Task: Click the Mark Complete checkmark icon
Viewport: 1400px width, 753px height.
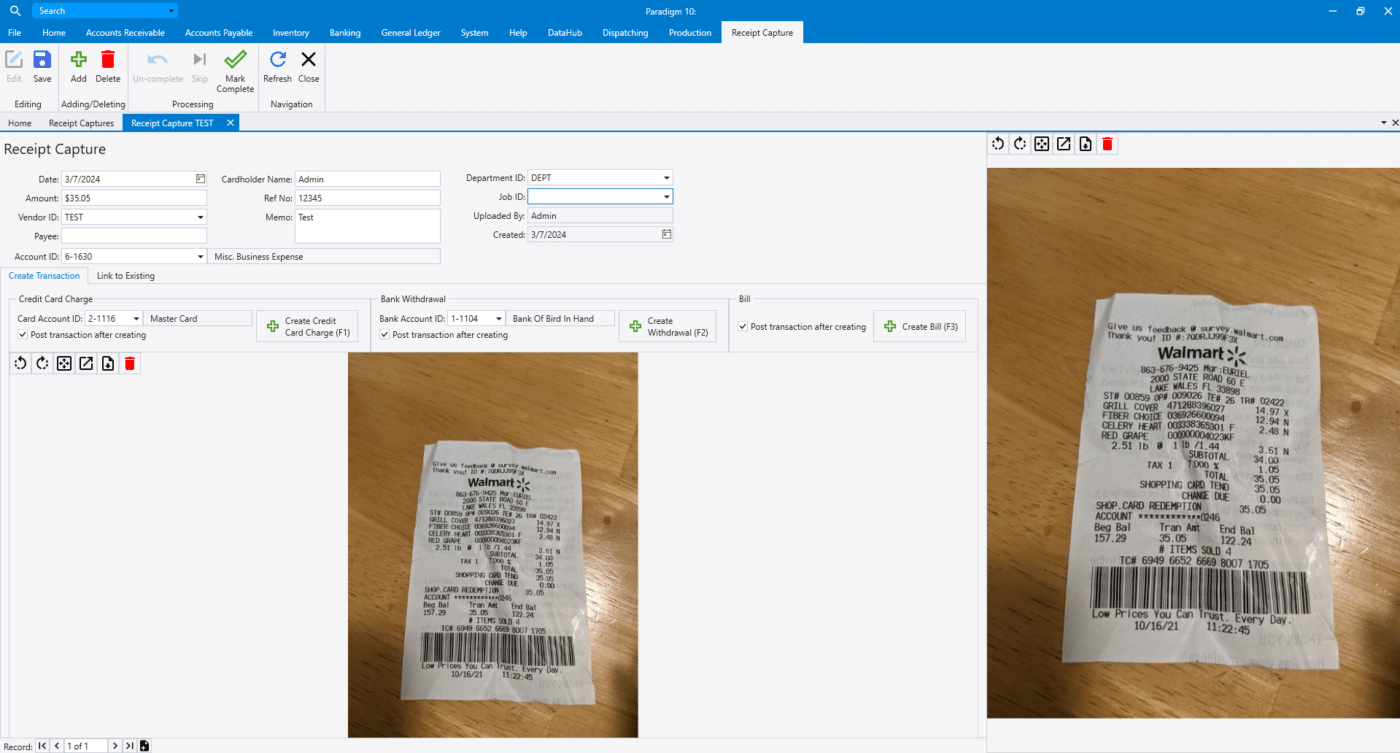Action: (235, 60)
